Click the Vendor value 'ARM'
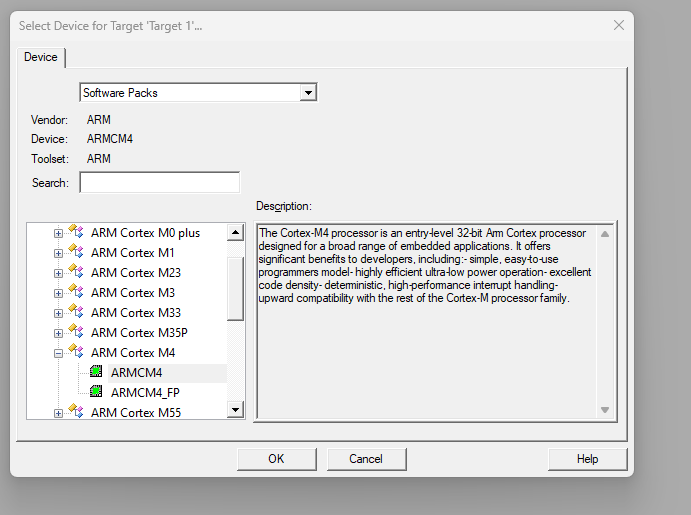 point(99,120)
